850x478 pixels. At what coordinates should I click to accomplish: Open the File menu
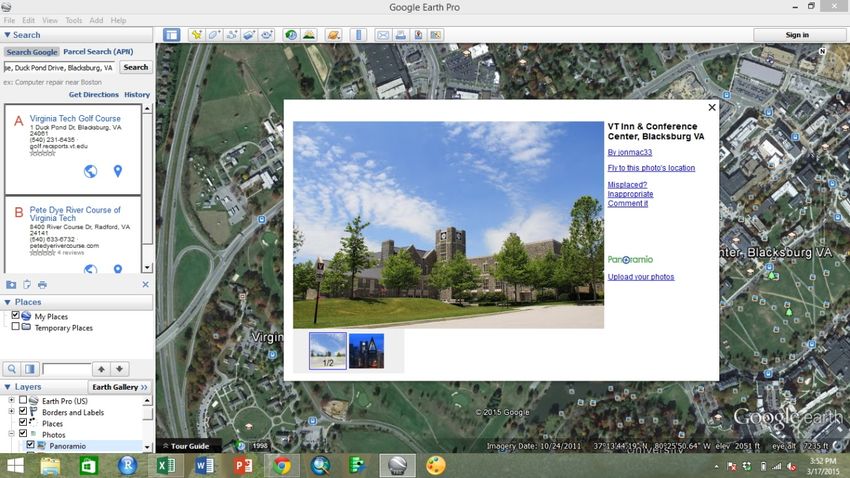9,20
